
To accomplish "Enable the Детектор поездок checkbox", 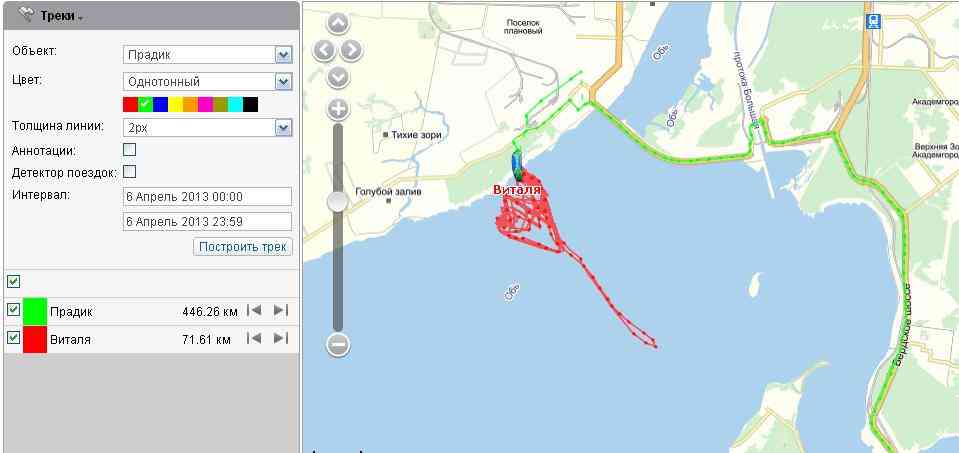I will pos(130,171).
